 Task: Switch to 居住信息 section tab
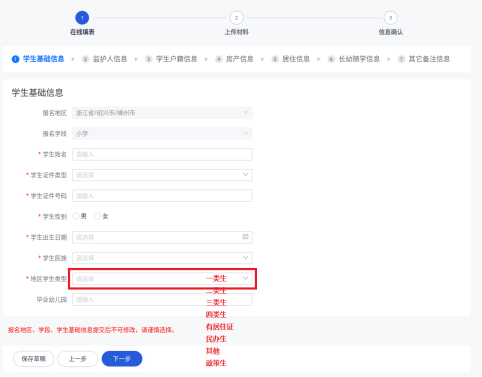(x=291, y=59)
